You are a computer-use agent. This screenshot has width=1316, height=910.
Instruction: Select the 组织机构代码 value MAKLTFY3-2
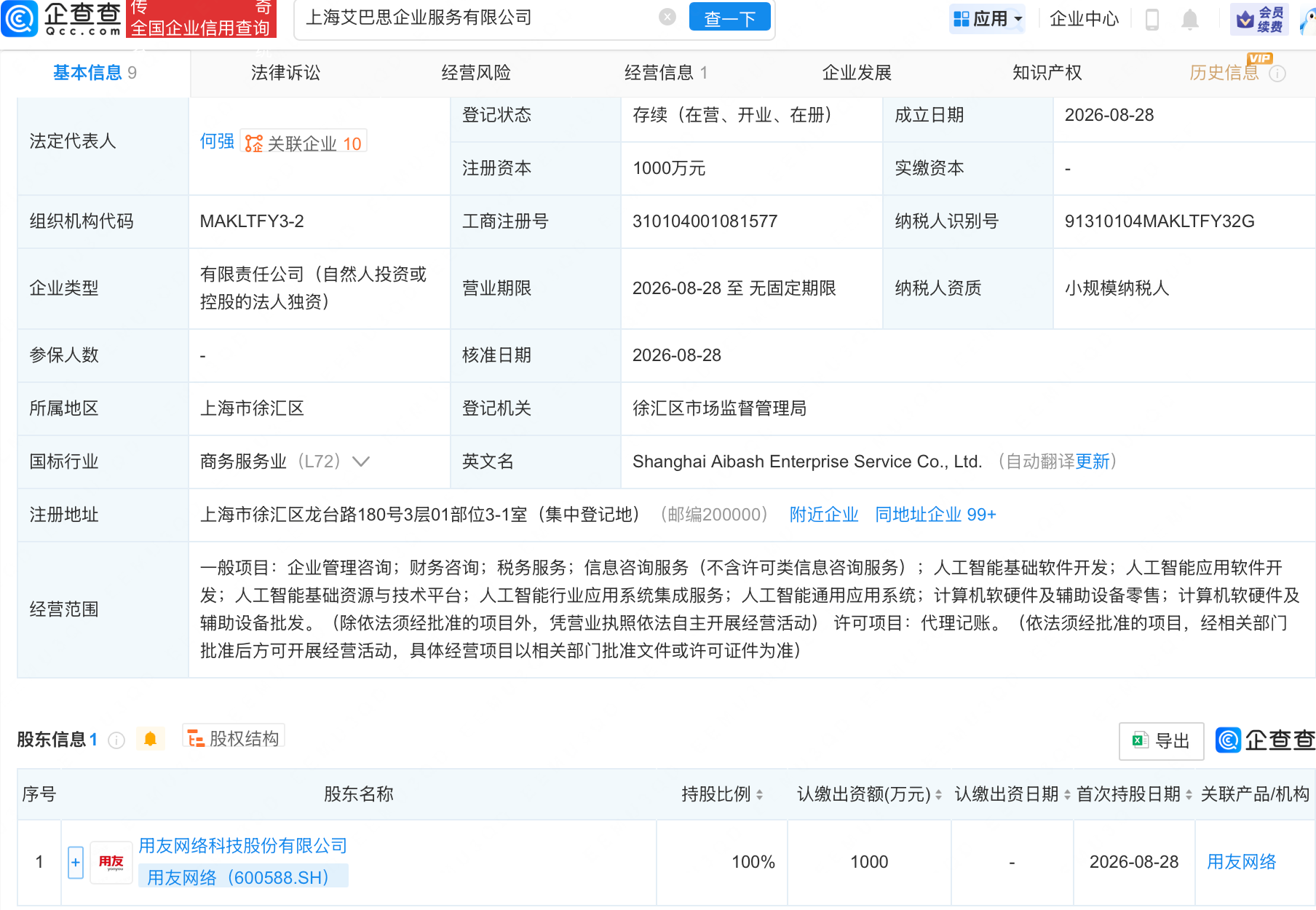click(x=252, y=221)
